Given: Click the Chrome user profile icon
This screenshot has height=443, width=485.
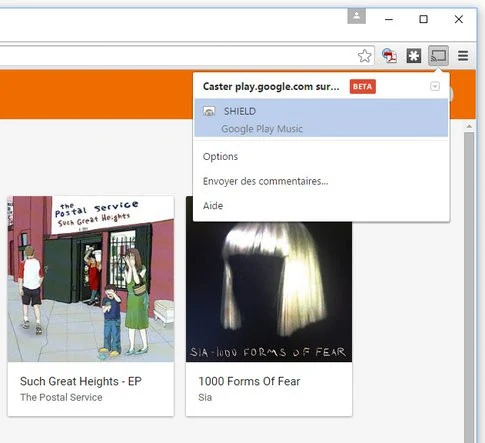Looking at the screenshot, I should 356,16.
